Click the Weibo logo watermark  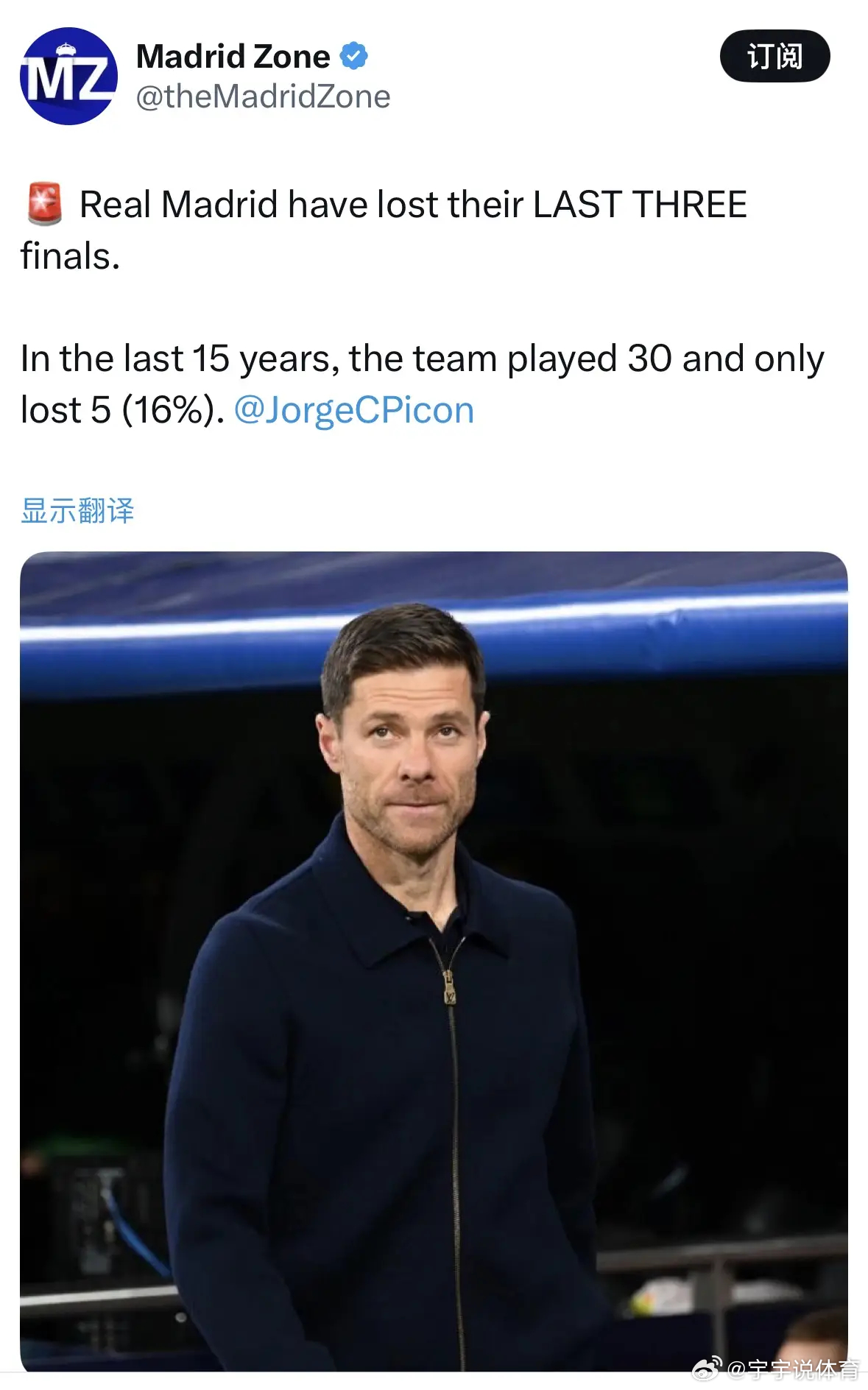pyautogui.click(x=706, y=1368)
